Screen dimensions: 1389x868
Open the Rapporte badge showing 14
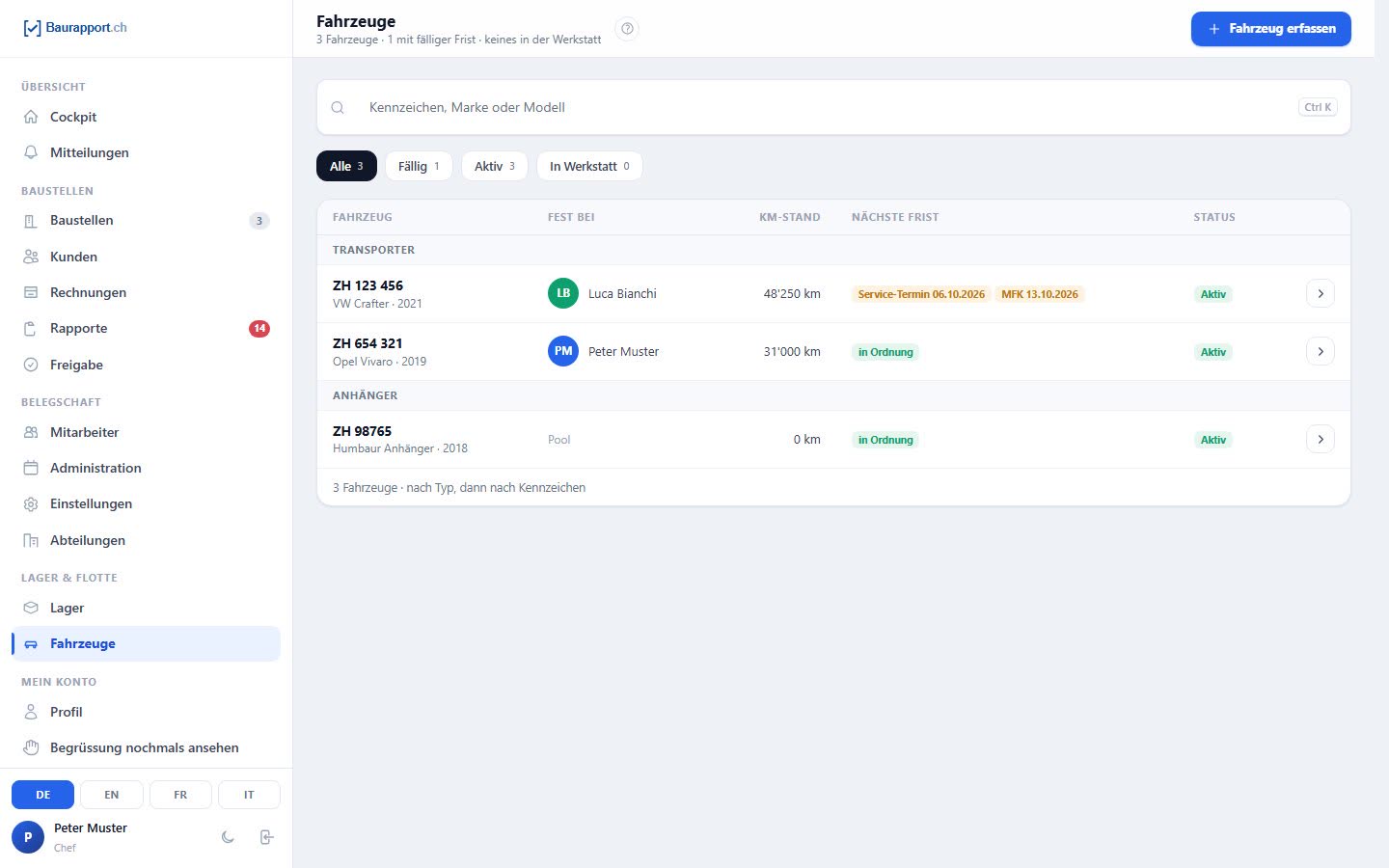pos(259,329)
